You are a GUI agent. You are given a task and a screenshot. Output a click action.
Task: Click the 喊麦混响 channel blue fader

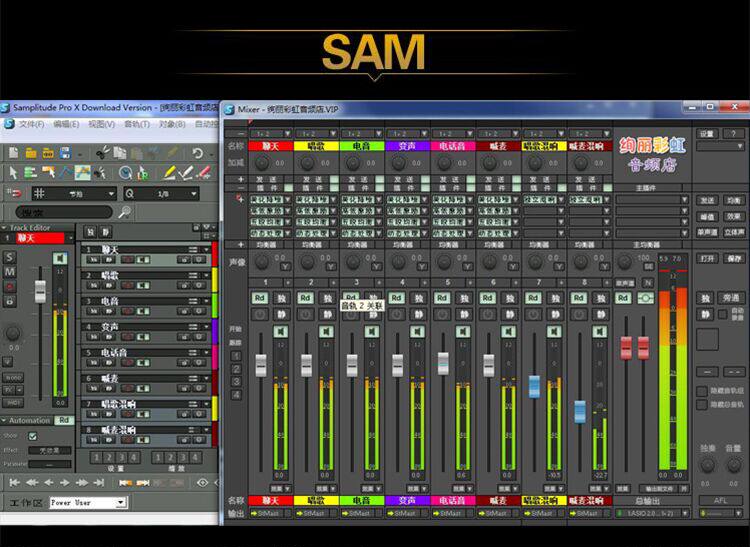pos(580,412)
